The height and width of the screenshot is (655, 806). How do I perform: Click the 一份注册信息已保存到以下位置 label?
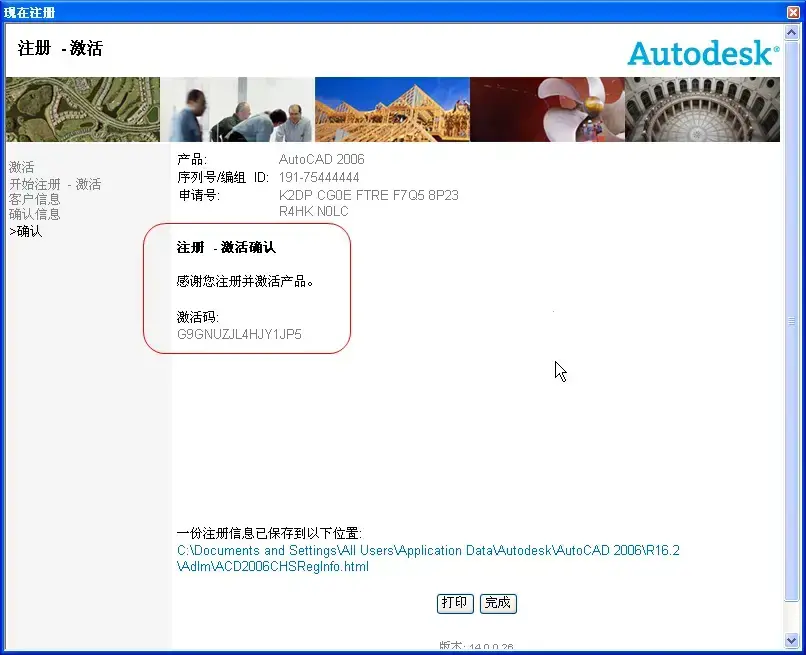[x=269, y=533]
